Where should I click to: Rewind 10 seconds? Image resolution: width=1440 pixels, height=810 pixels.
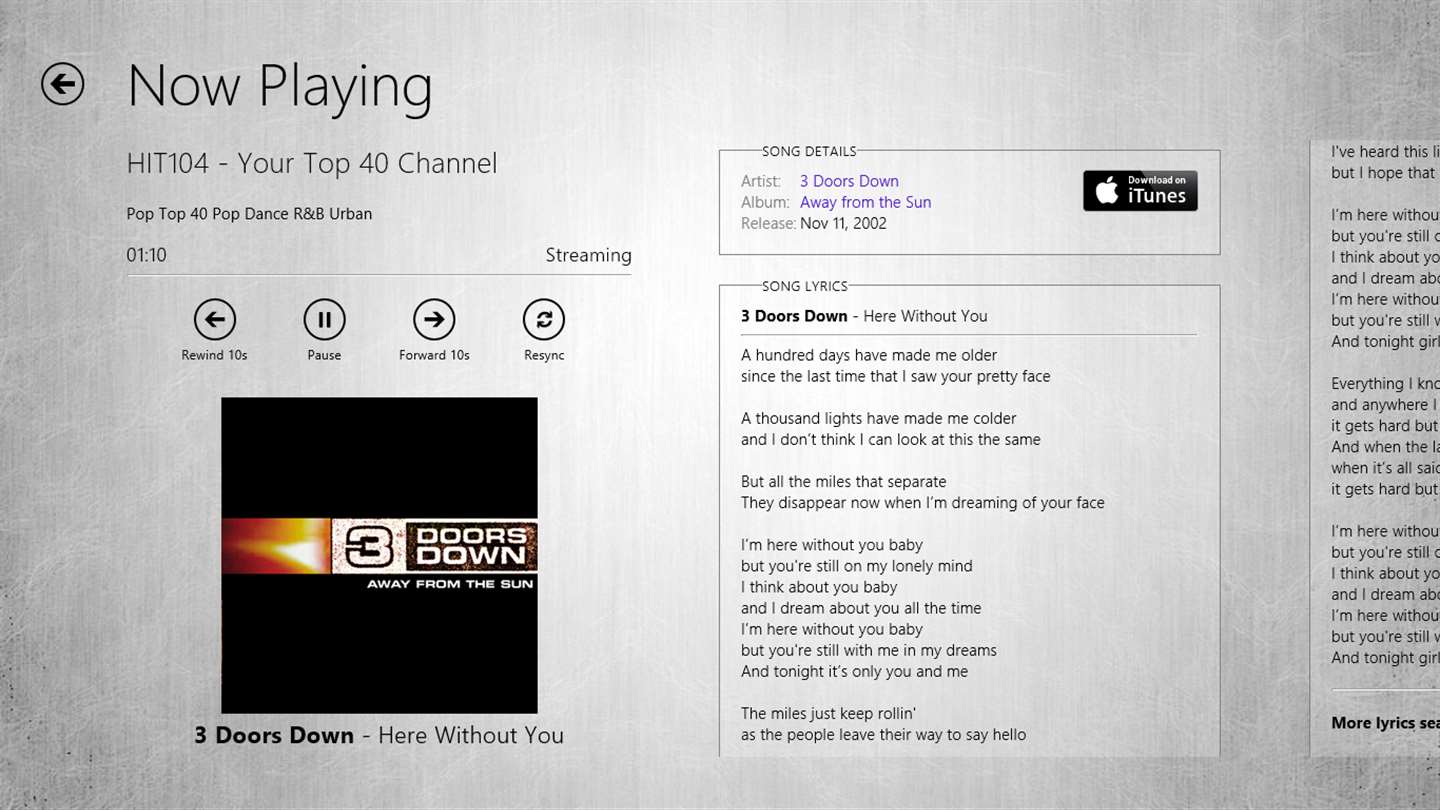point(214,320)
